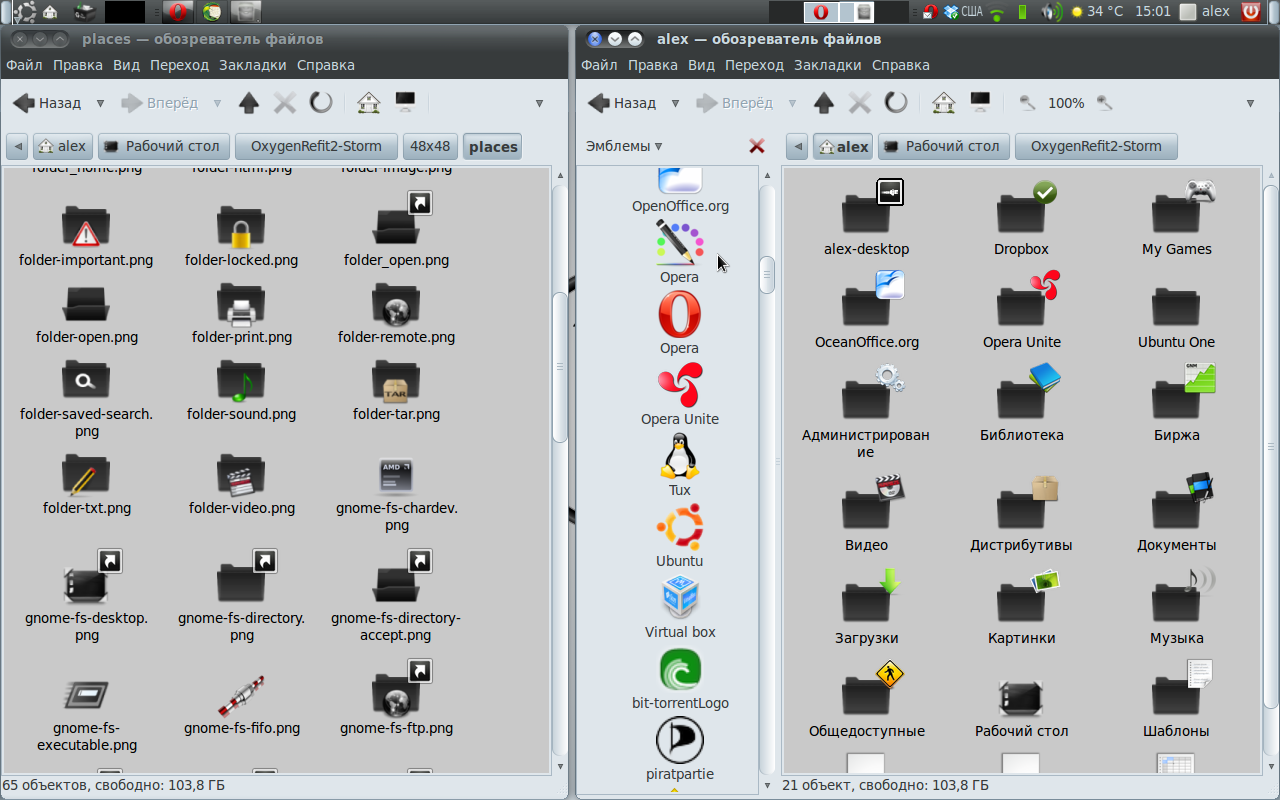1280x800 pixels.
Task: Open Закладки menu in places window
Action: 253,65
